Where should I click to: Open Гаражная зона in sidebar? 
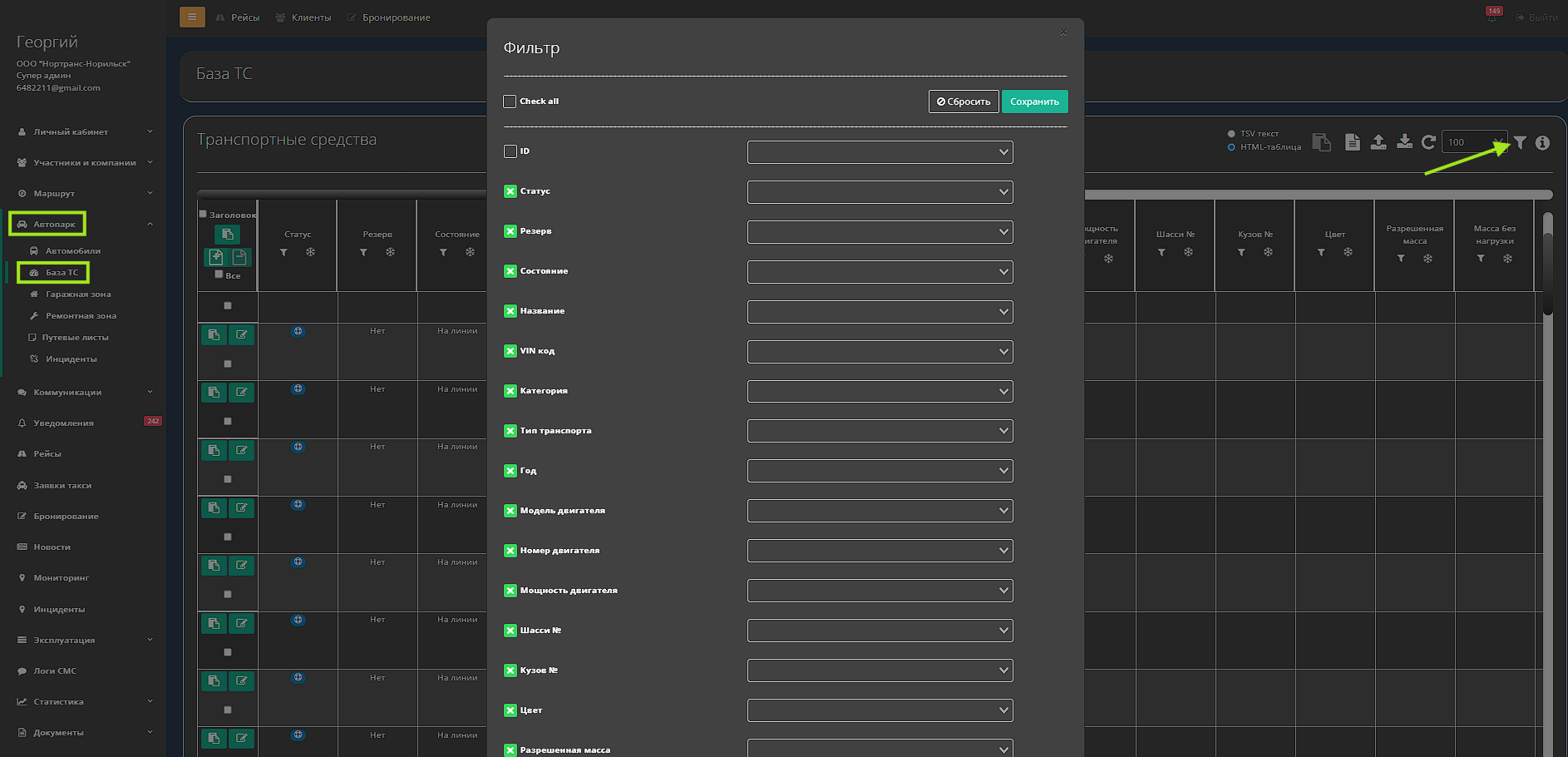tap(78, 294)
